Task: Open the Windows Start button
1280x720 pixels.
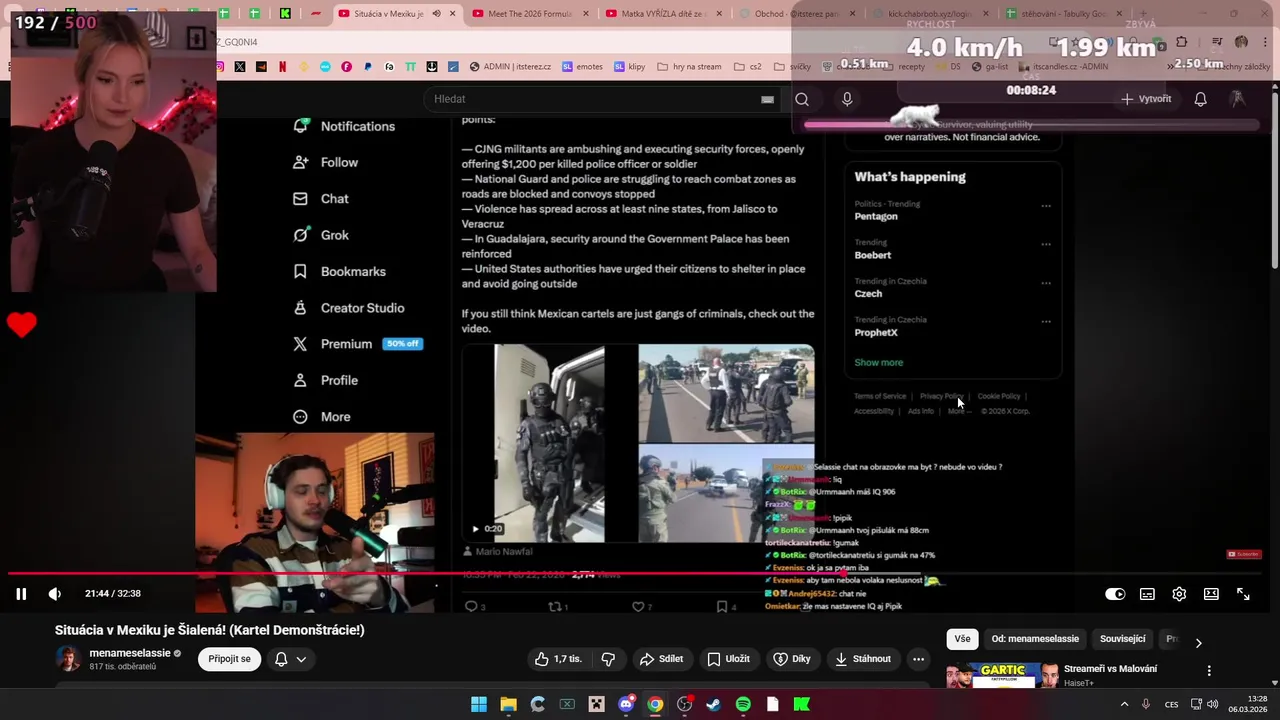Action: (x=479, y=705)
